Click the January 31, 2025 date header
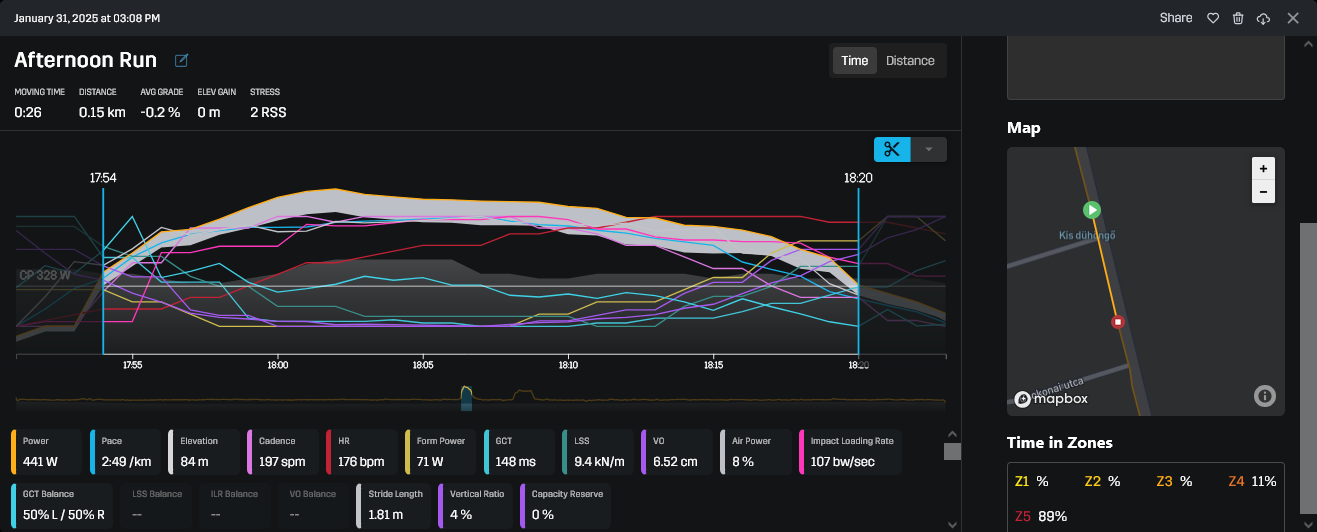 [x=87, y=18]
